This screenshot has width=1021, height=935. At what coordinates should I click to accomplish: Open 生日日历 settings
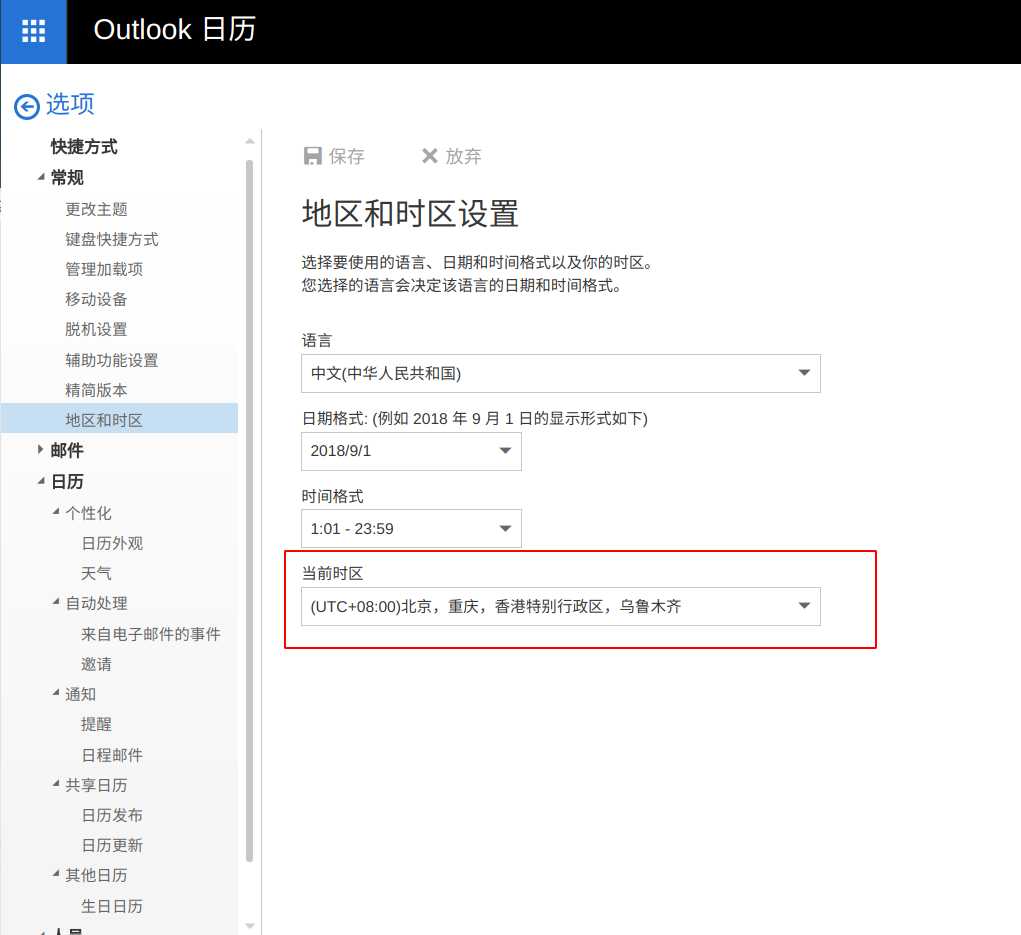(x=112, y=906)
